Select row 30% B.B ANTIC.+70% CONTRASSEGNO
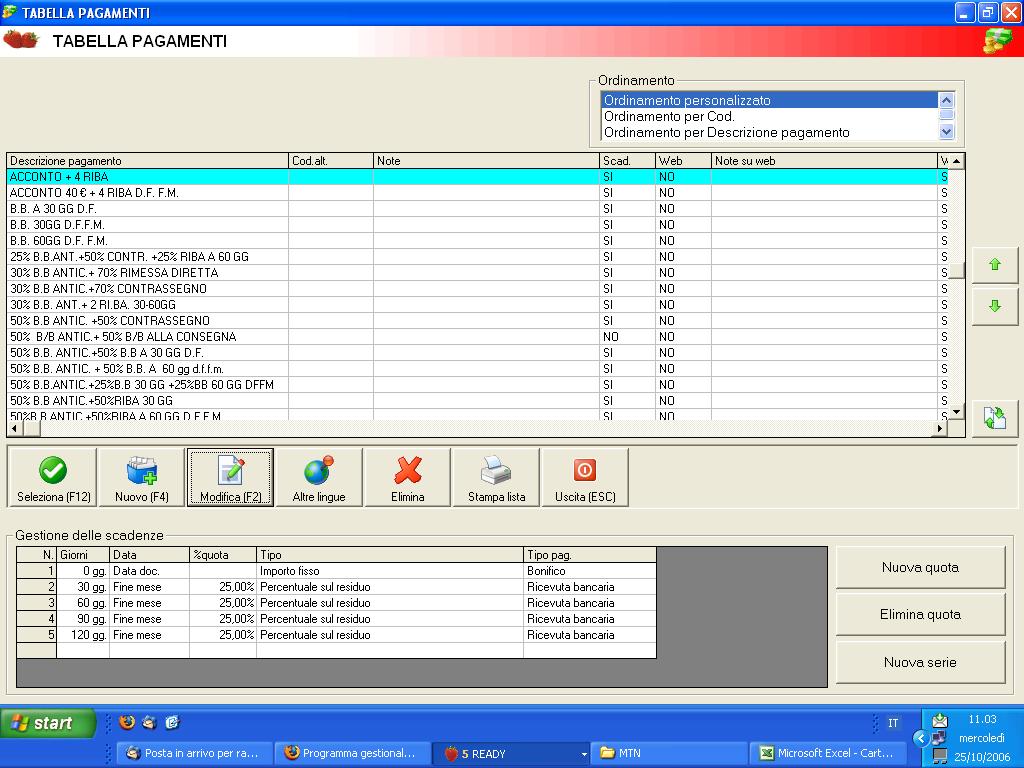This screenshot has width=1024, height=768. point(477,289)
